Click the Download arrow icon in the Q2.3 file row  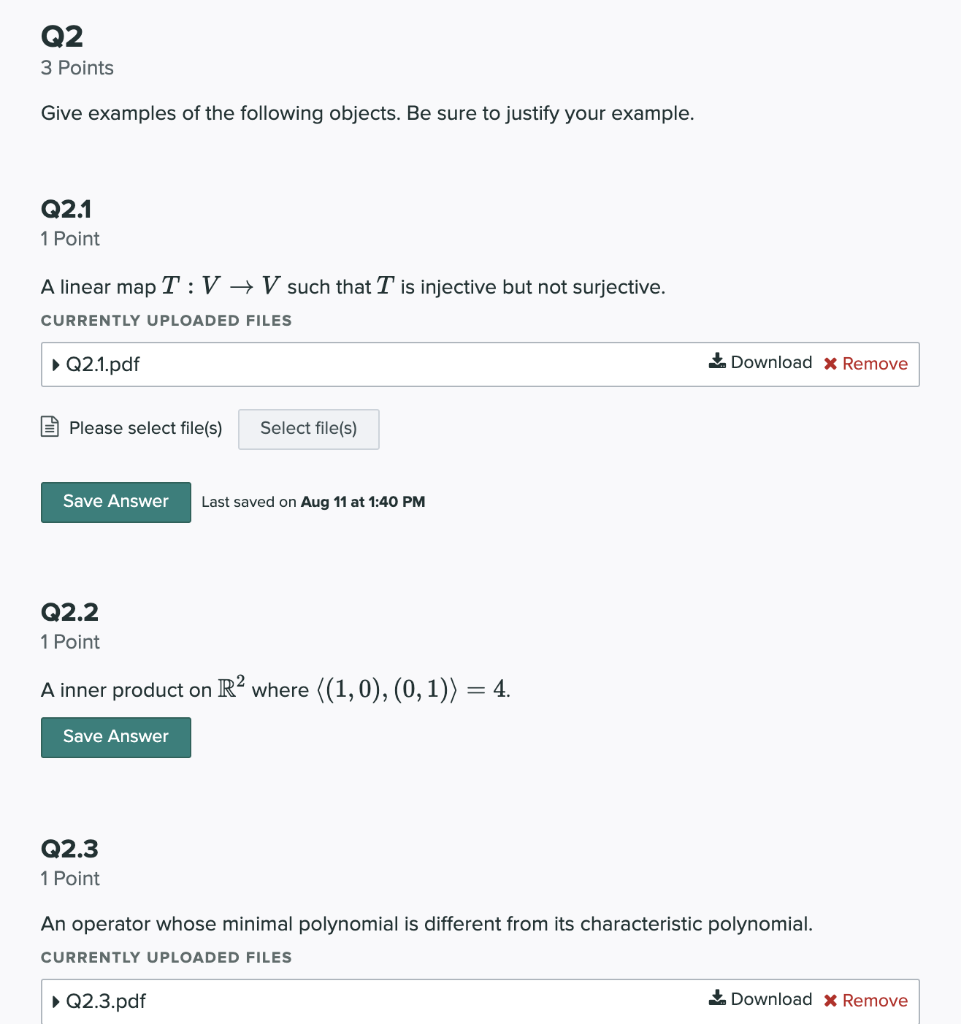[x=717, y=998]
